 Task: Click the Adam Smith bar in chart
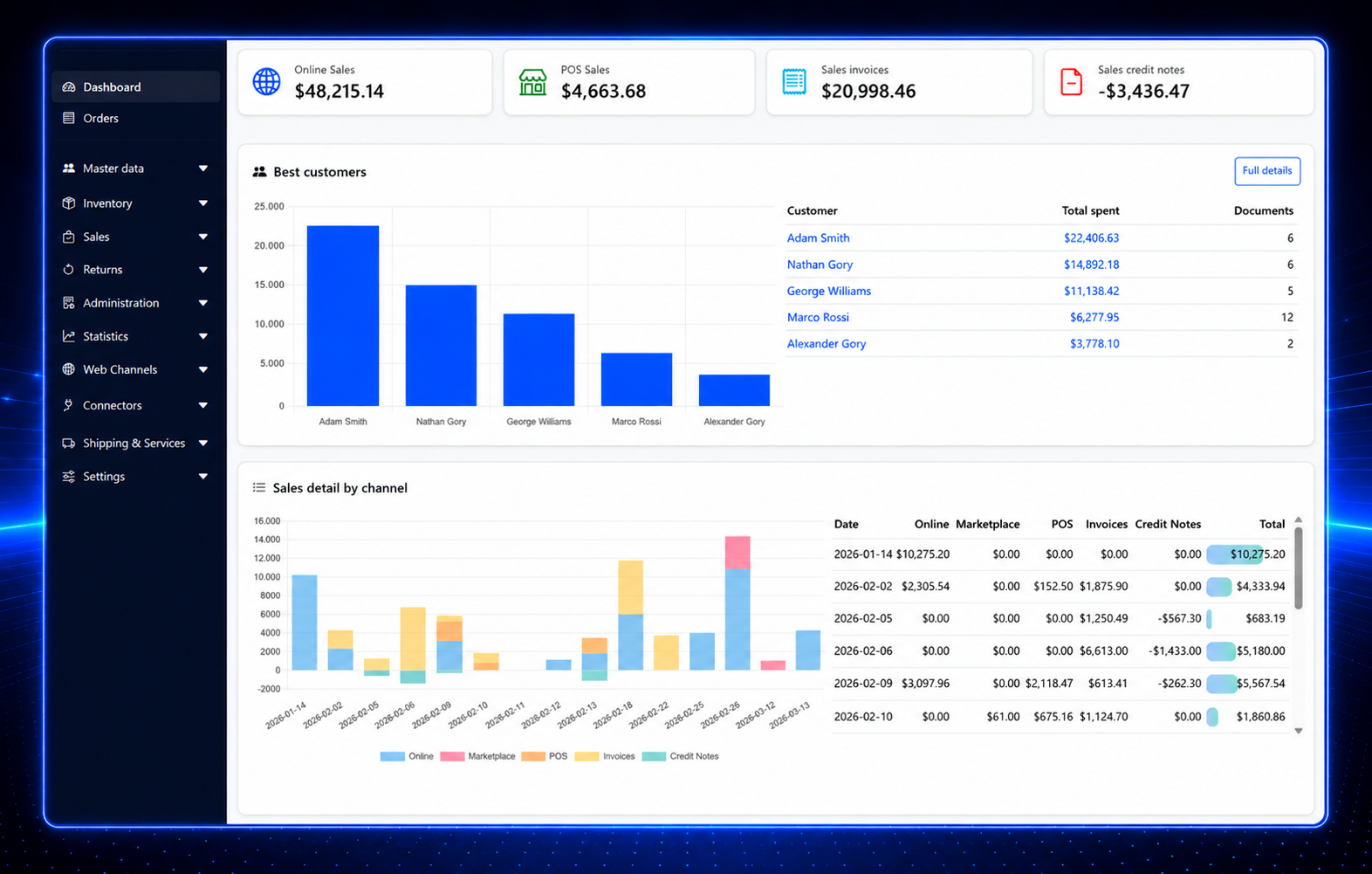tap(343, 316)
